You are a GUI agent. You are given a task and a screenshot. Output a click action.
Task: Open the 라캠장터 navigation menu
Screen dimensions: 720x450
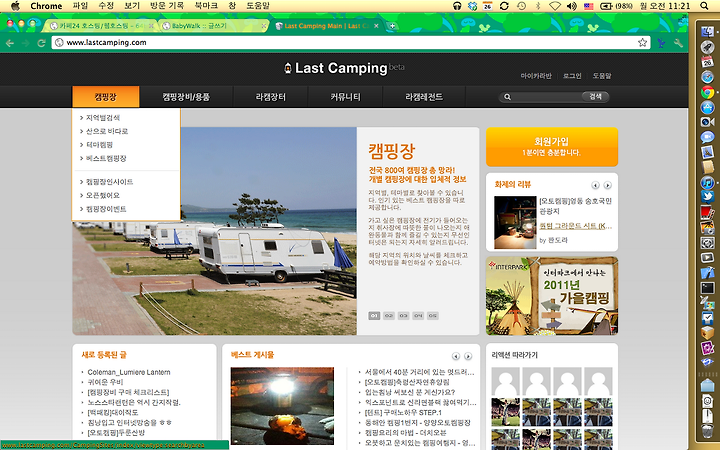[x=271, y=97]
